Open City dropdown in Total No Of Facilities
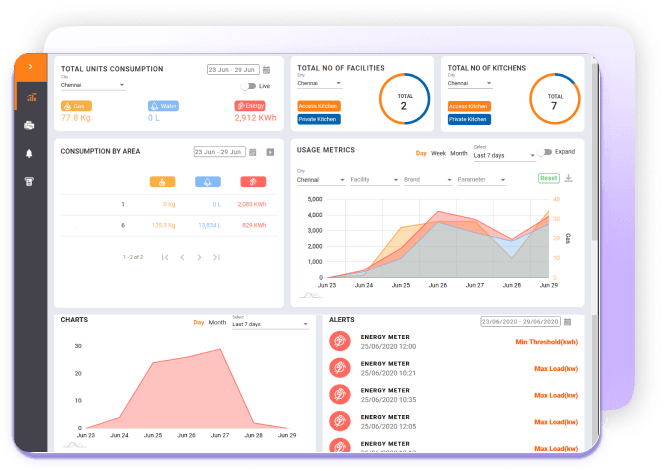This screenshot has width=665, height=471. point(319,84)
